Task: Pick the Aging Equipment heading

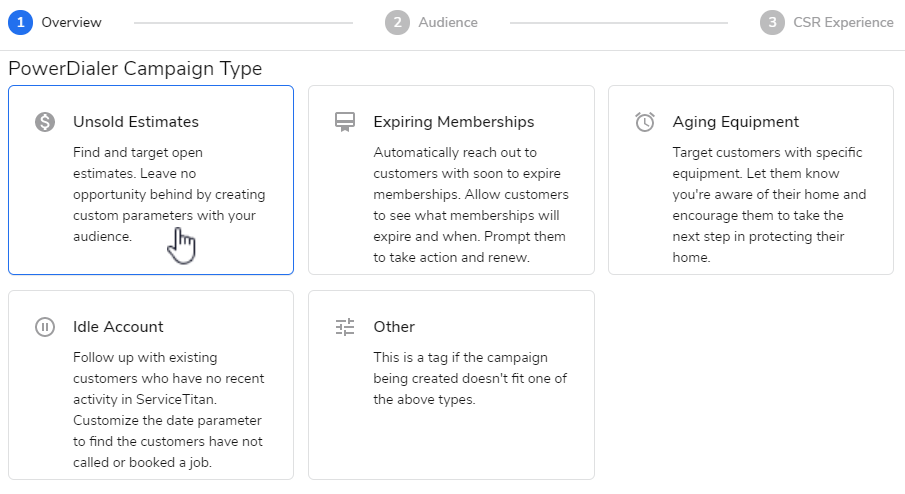Action: (736, 122)
